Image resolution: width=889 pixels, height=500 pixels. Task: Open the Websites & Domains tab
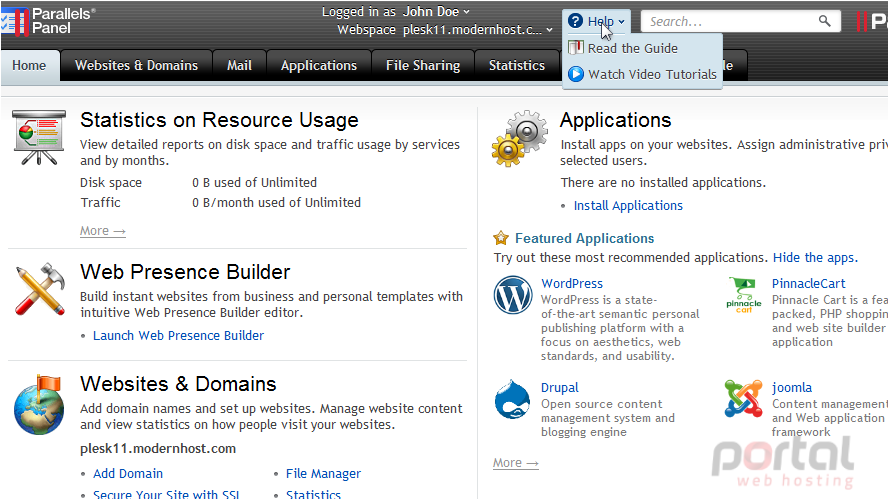pos(136,65)
